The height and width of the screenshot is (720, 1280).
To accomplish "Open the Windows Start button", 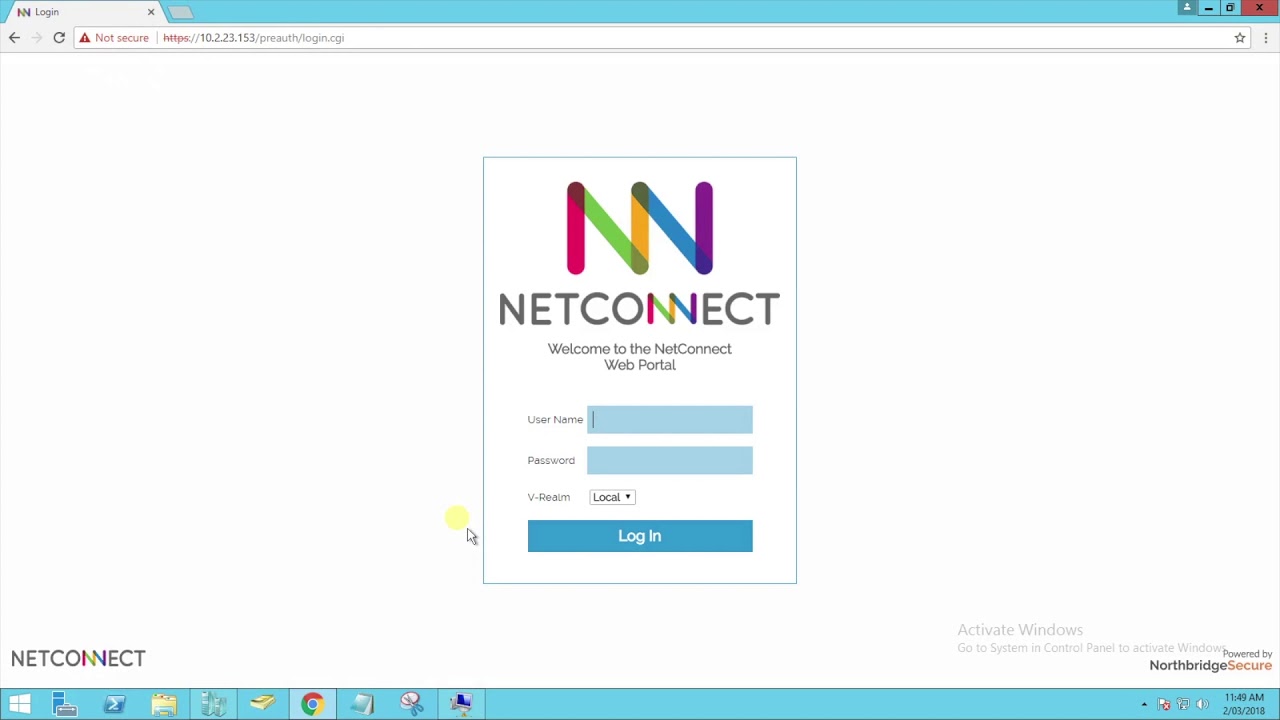I will tap(20, 705).
